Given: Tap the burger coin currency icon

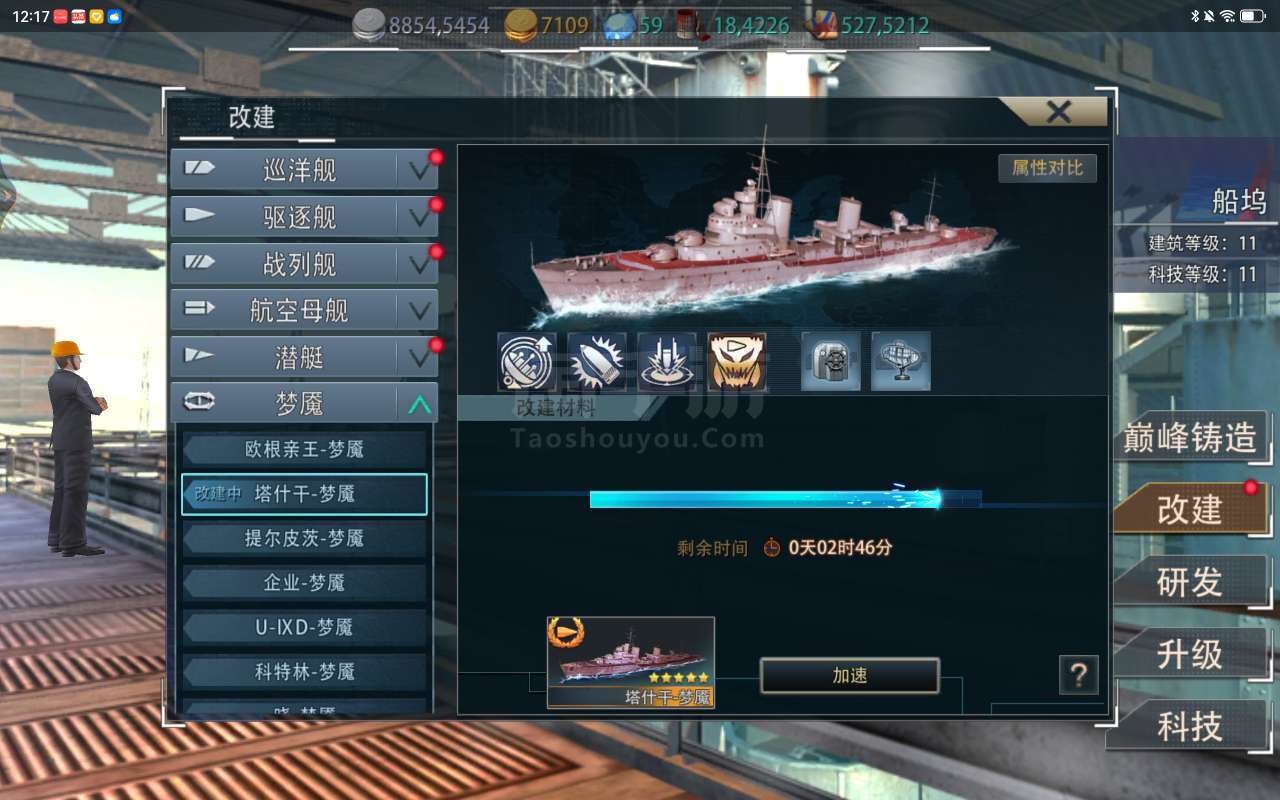Looking at the screenshot, I should pos(520,25).
